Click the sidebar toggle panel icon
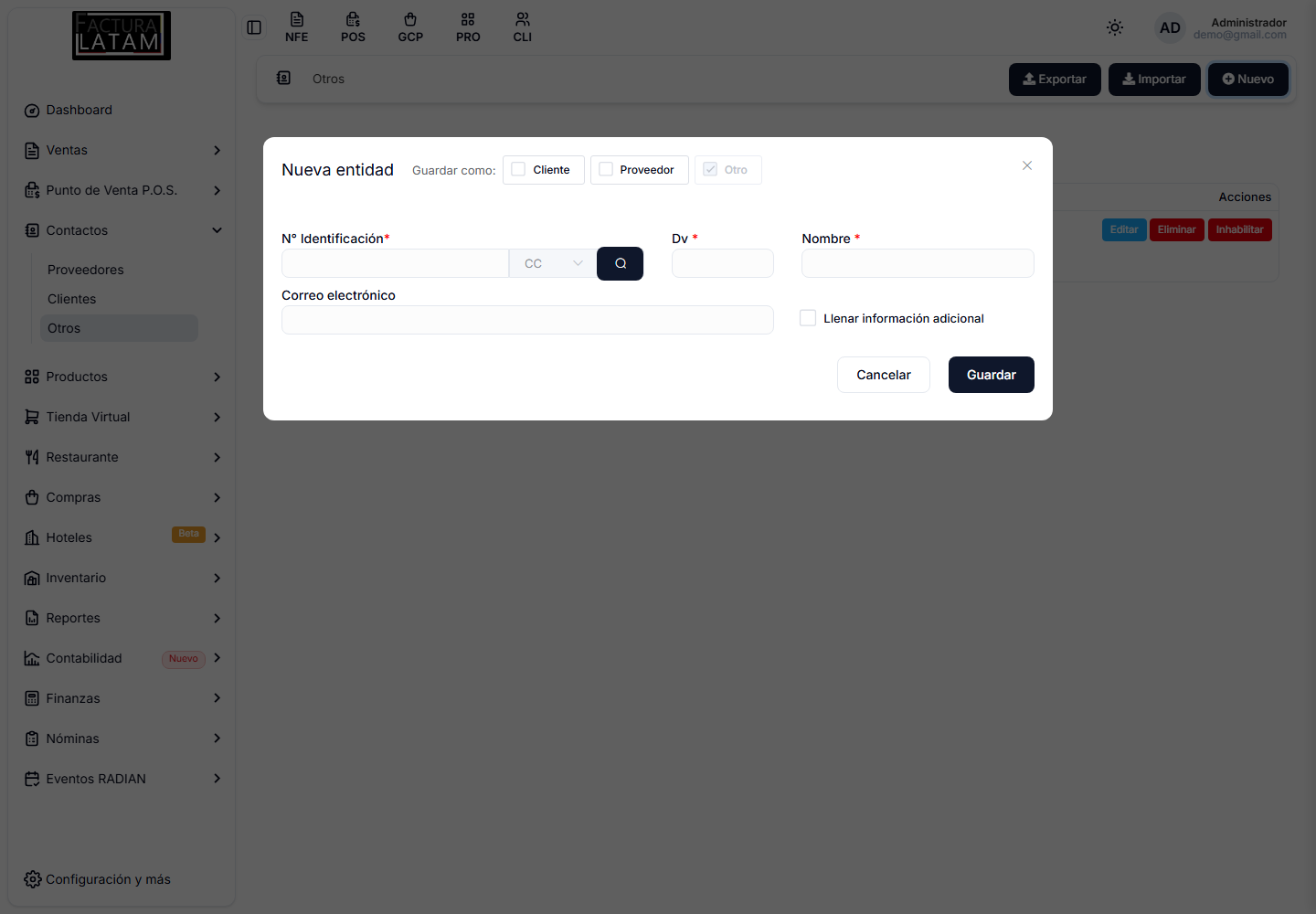1316x914 pixels. click(254, 27)
